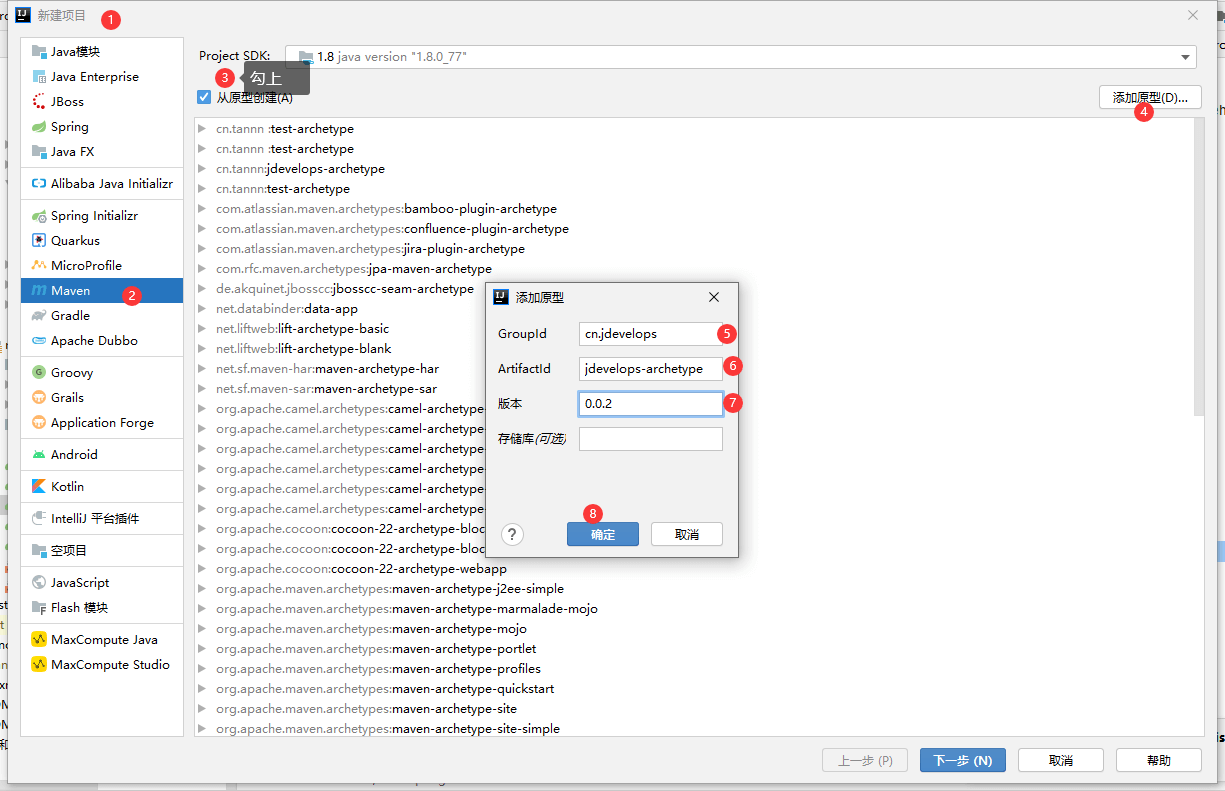
Task: Click the JavaScript globe icon
Action: coord(39,583)
